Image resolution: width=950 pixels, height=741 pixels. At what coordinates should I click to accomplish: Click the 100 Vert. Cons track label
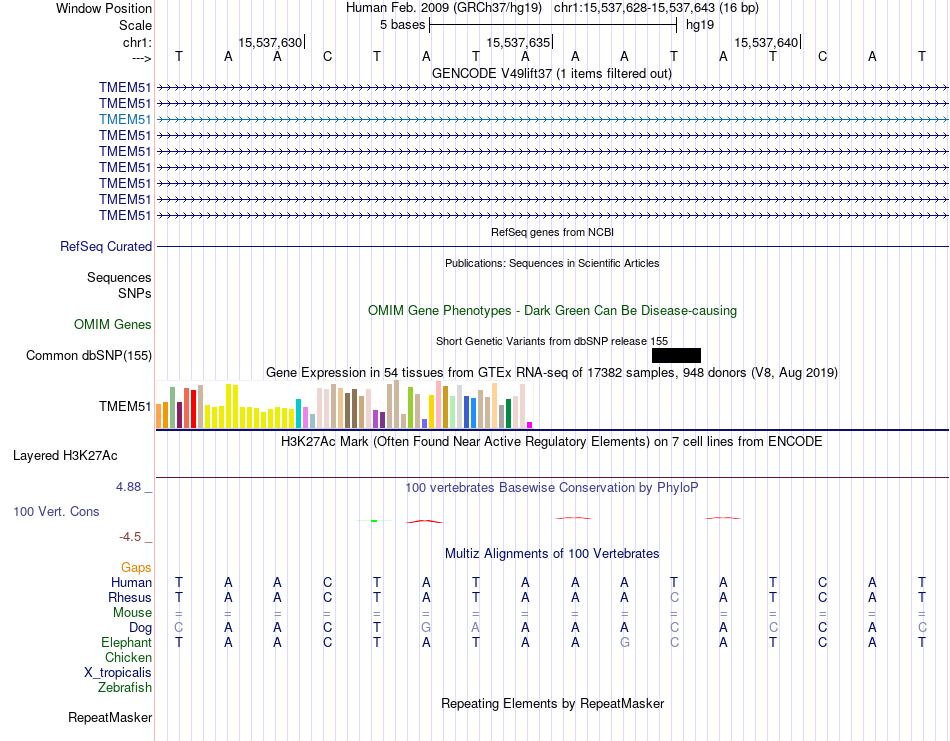coord(56,511)
